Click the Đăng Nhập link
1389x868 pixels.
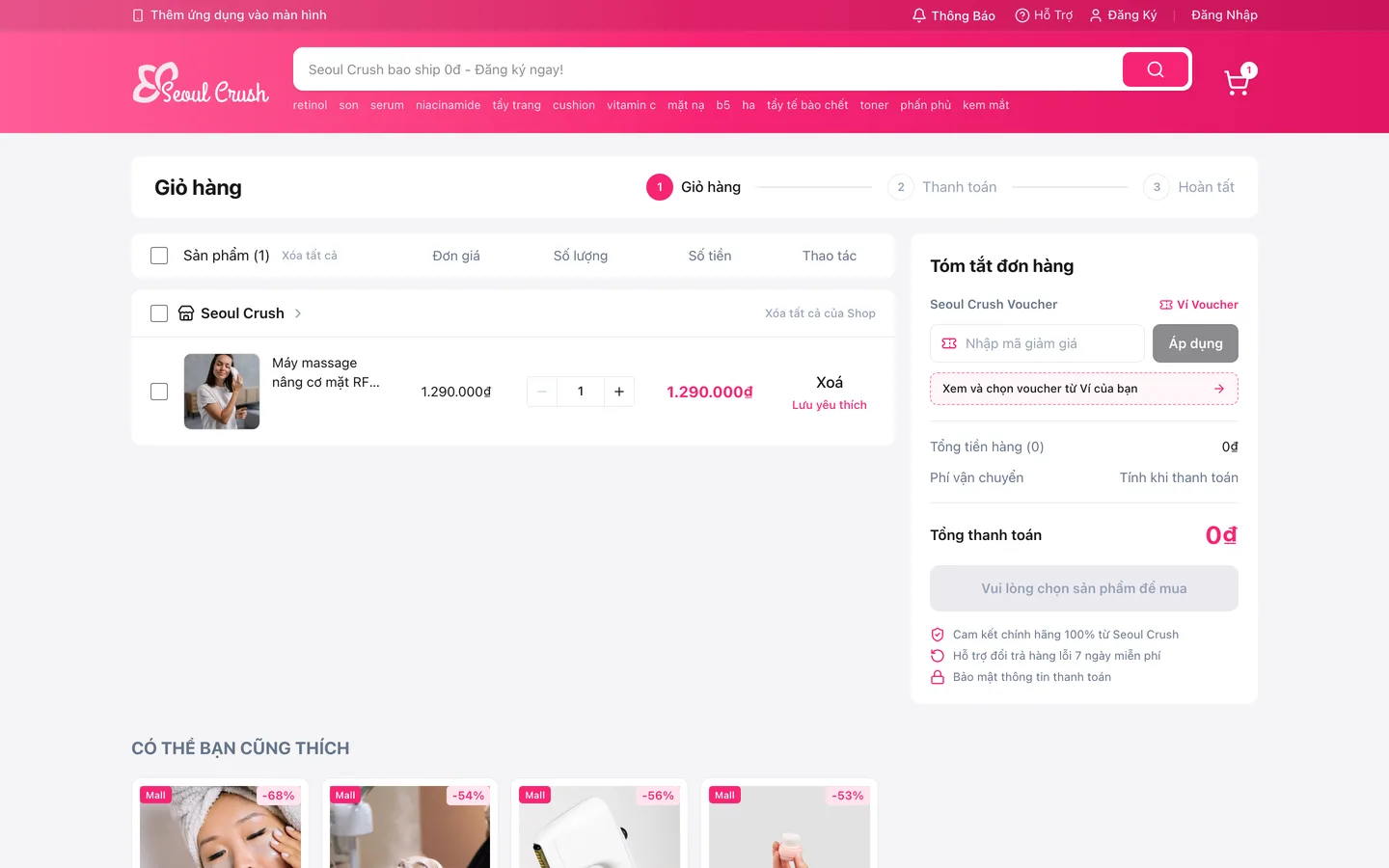[x=1224, y=15]
